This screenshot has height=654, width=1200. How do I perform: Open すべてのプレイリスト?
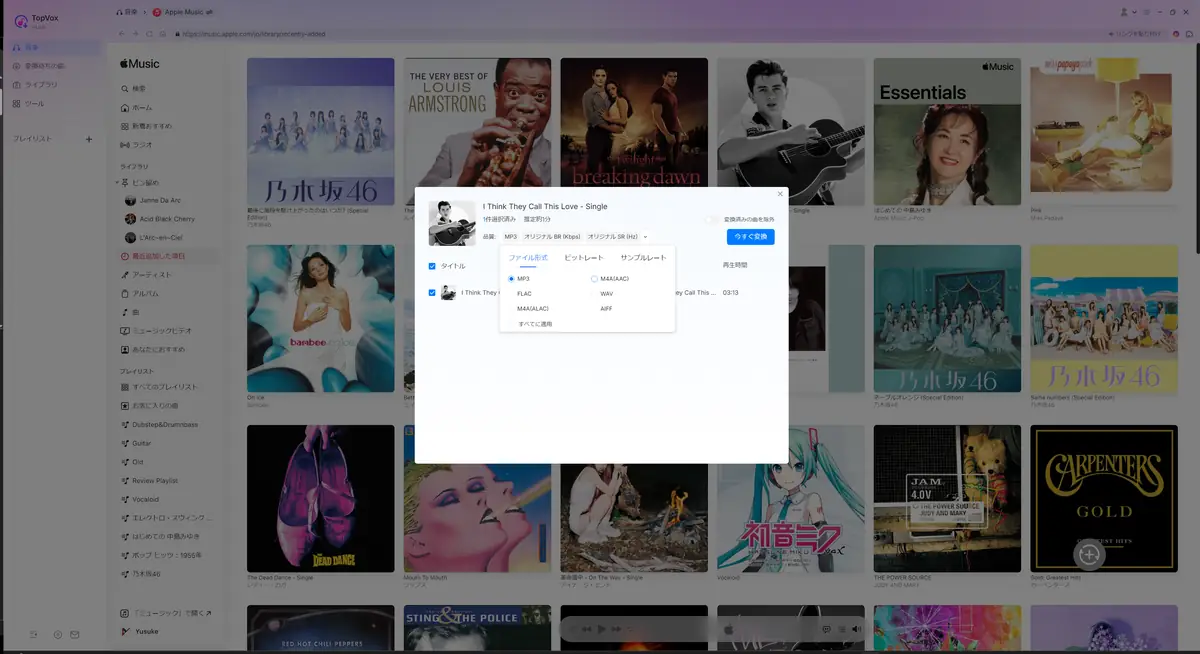click(x=159, y=387)
